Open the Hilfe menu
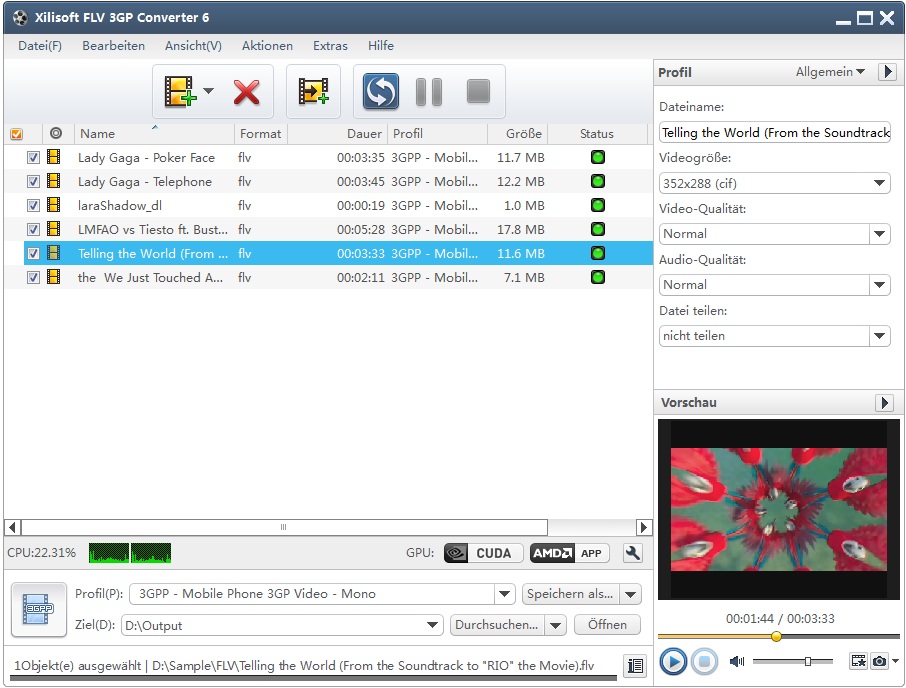The image size is (906, 688). click(x=381, y=46)
